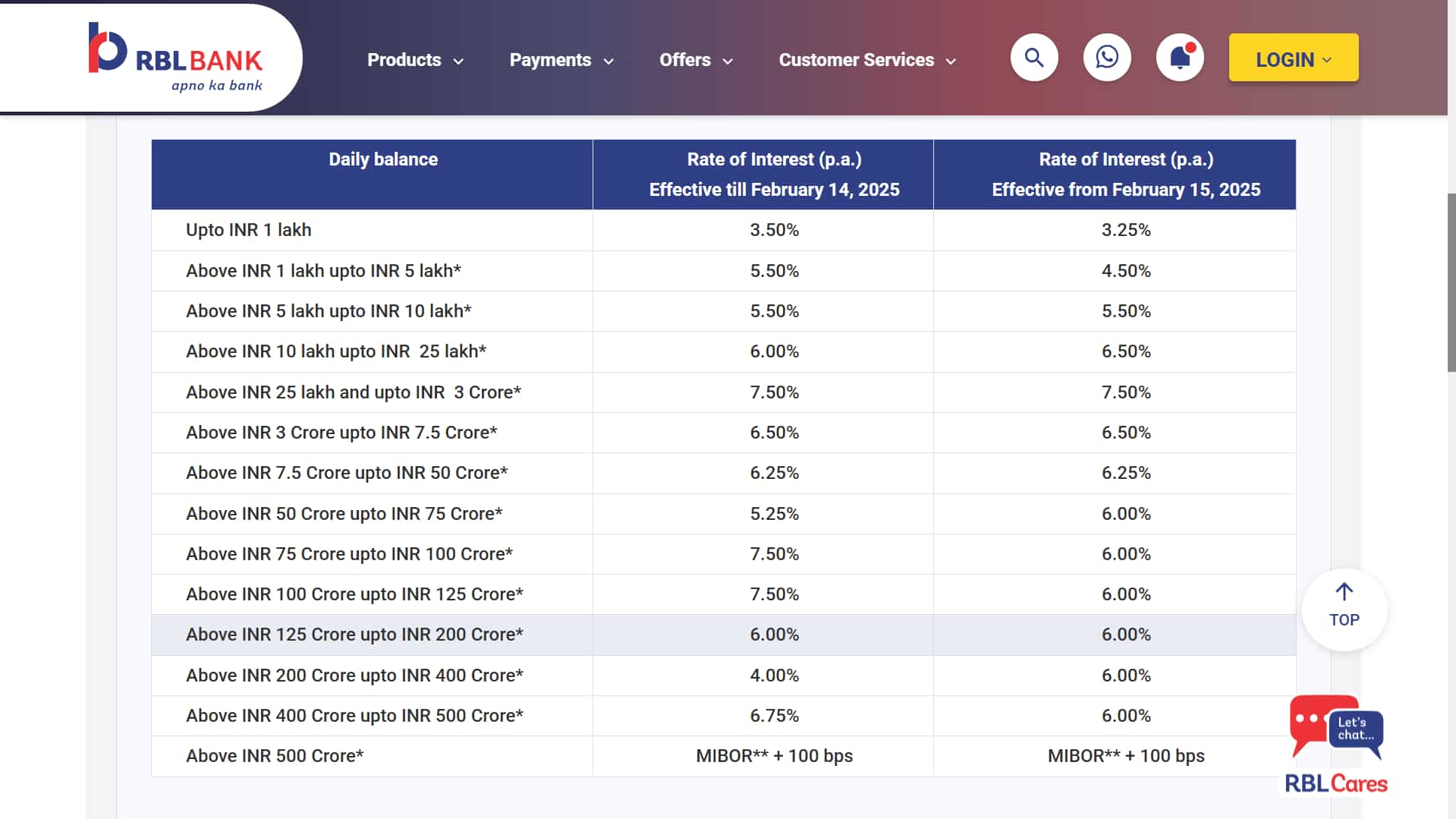Open the Customer Services menu
1456x819 pixels.
pyautogui.click(x=866, y=60)
